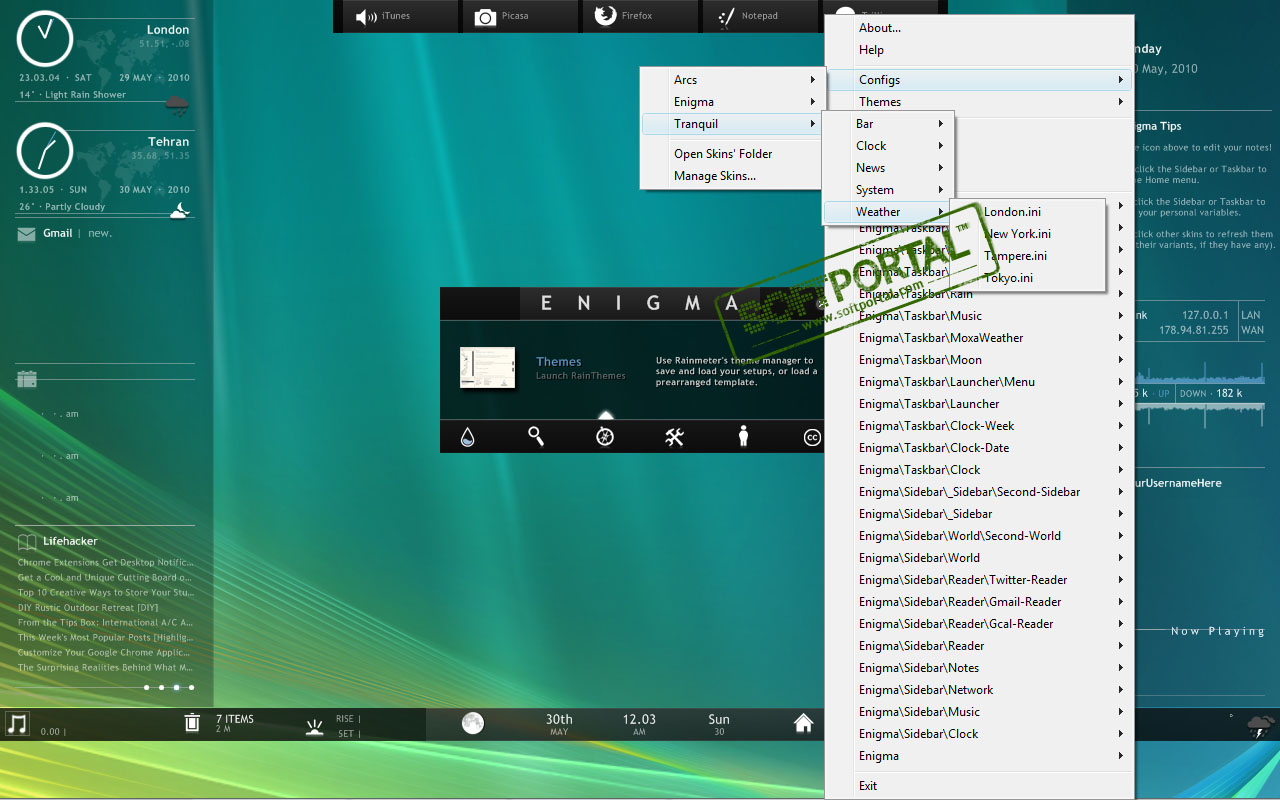
Task: Click the moon phase icon in the taskbar
Action: pos(473,723)
